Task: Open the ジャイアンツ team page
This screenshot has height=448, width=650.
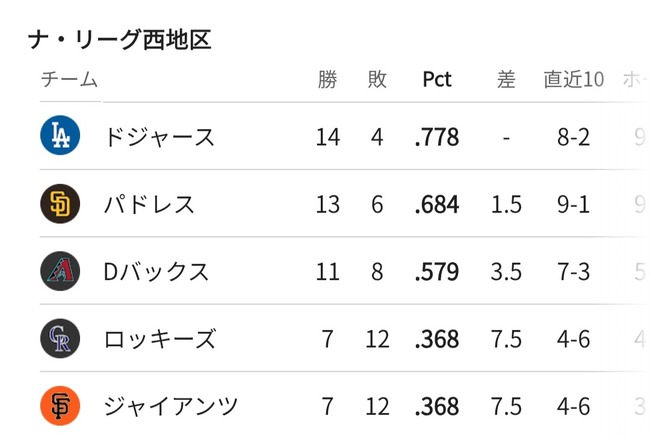Action: (x=171, y=406)
